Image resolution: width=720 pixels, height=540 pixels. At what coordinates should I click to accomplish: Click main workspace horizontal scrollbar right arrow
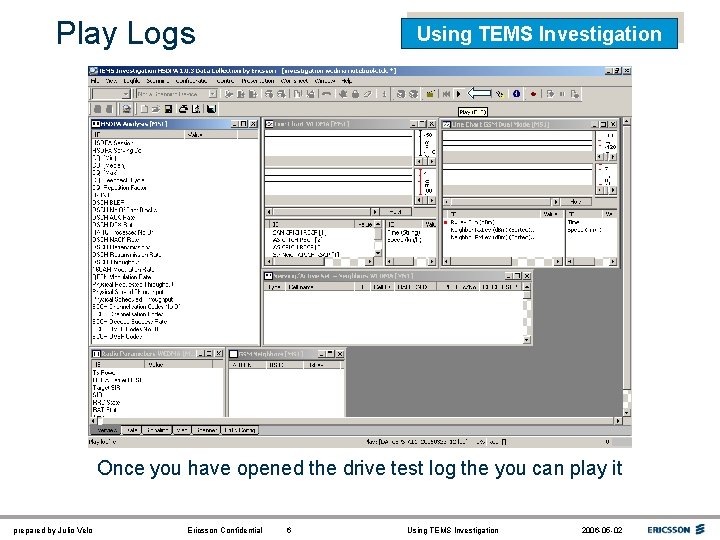[x=618, y=421]
